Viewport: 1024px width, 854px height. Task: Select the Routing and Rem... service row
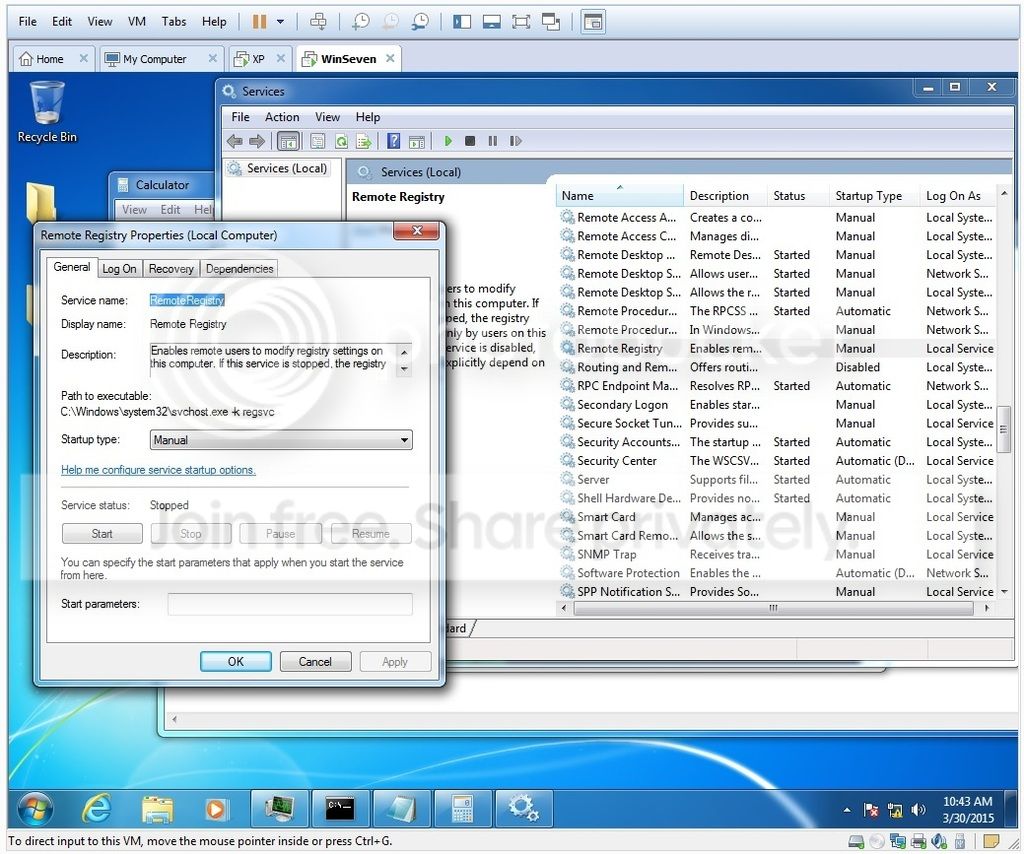coord(777,368)
